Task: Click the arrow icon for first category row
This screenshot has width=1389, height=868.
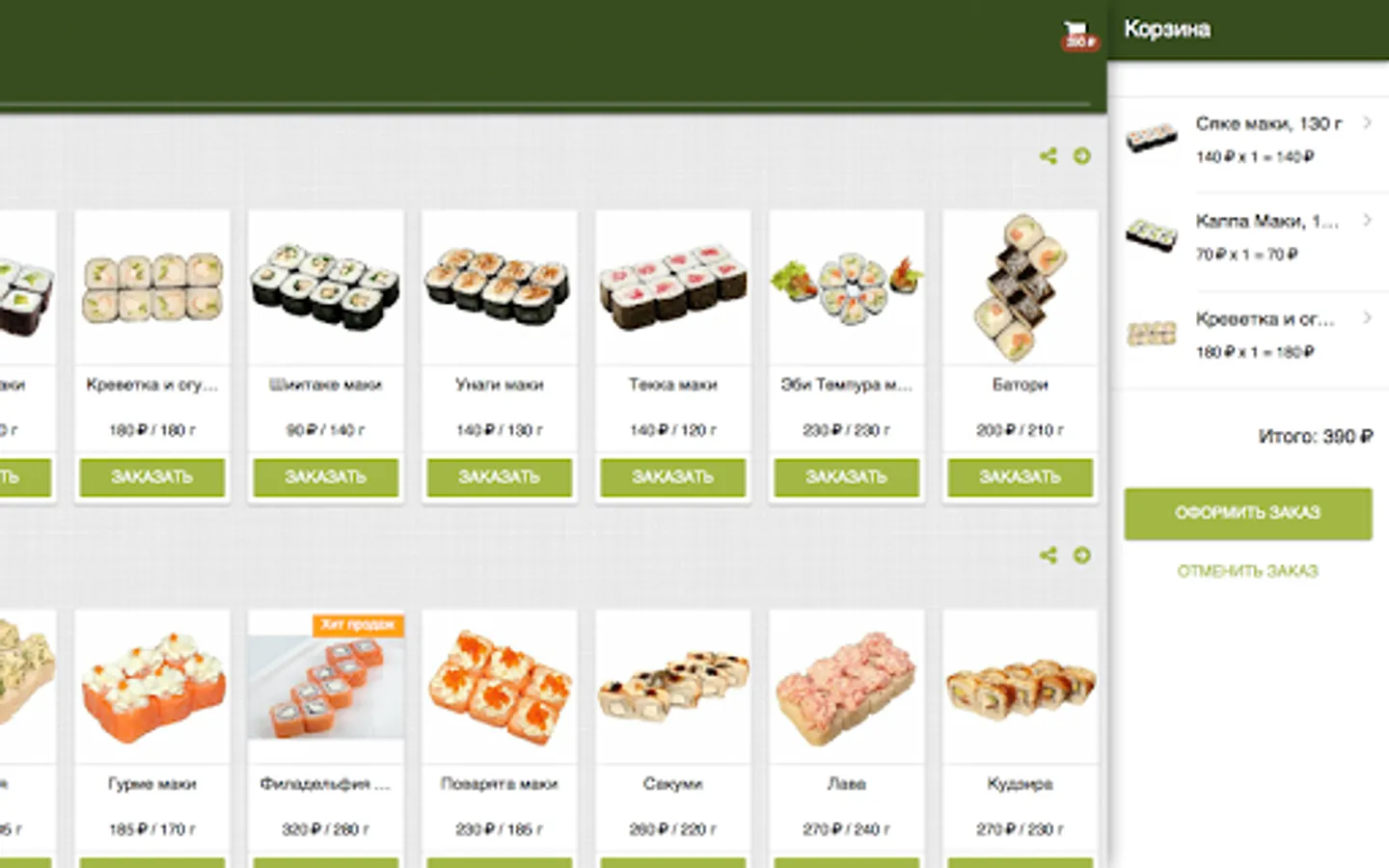Action: (x=1082, y=156)
